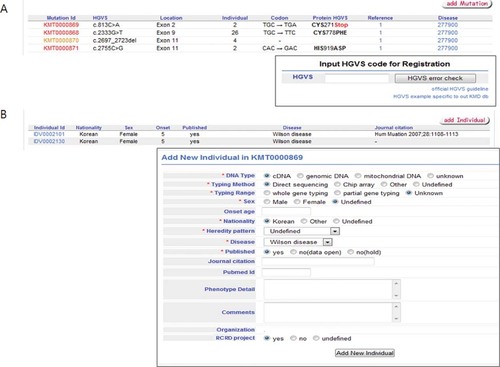Screen dimensions: 500x367
Task: Click the Phenotype Detail scrollbar down arrow
Action: pos(396,295)
